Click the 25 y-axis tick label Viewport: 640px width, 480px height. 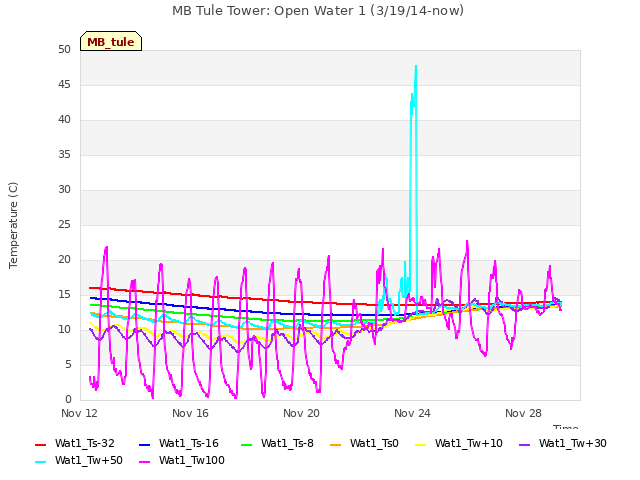point(64,224)
